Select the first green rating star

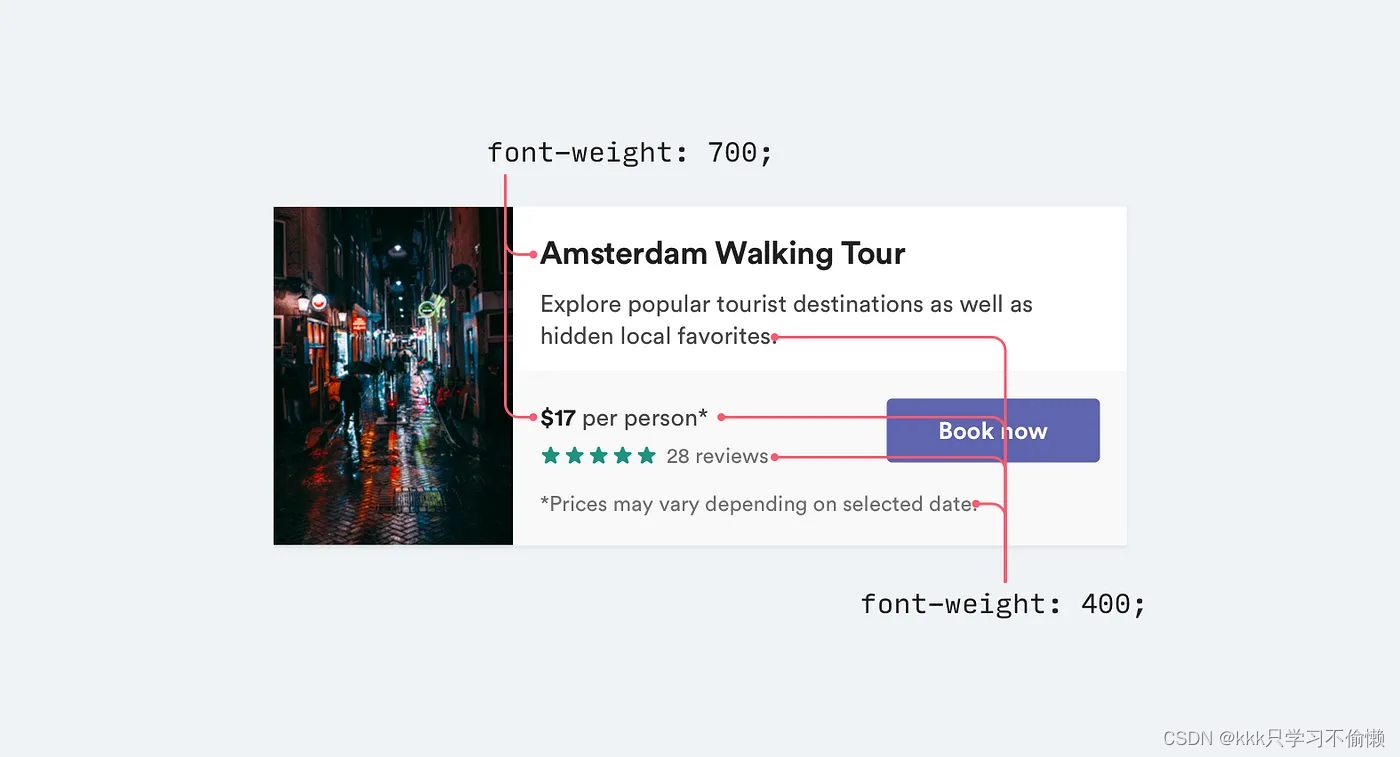click(550, 456)
